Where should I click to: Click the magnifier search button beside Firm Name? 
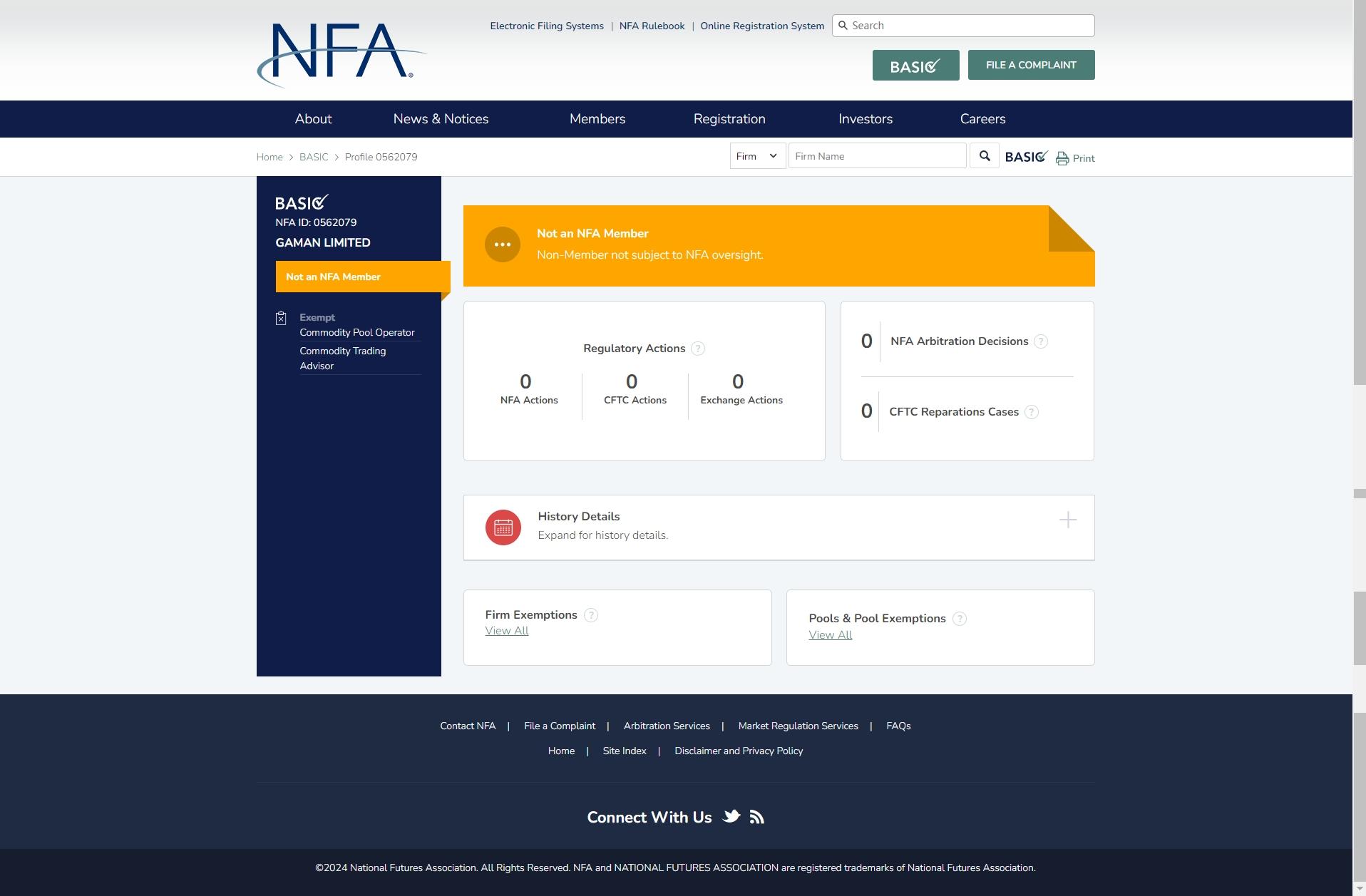pos(985,156)
